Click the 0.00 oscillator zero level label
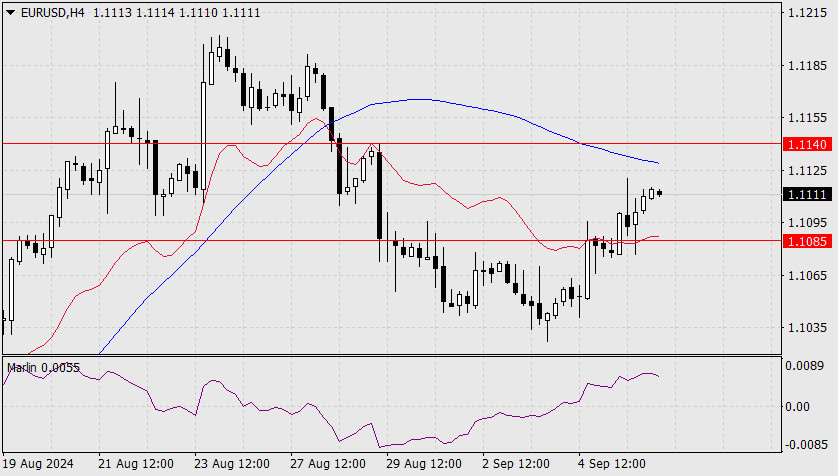The height and width of the screenshot is (476, 838). [x=796, y=407]
